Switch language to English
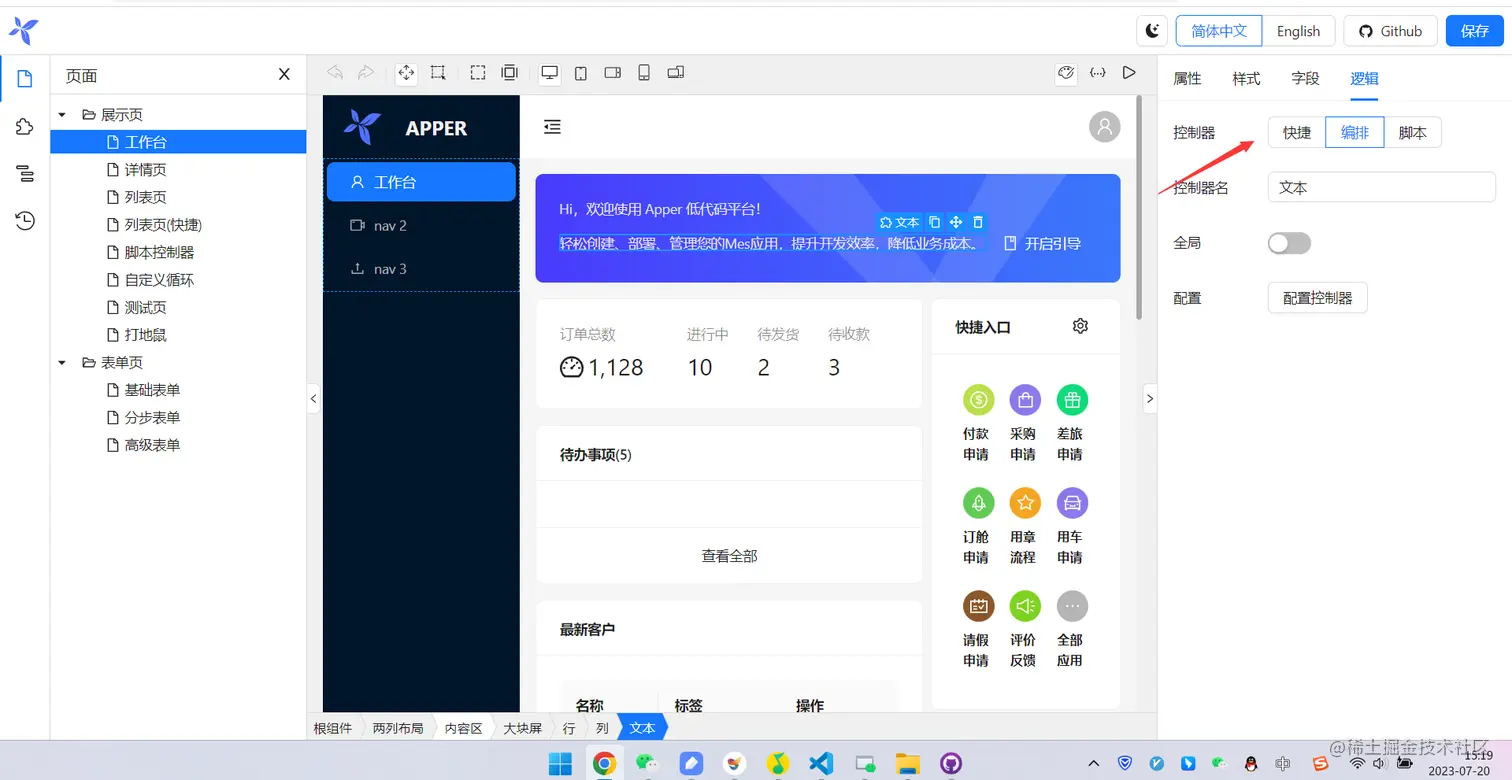The height and width of the screenshot is (780, 1512). pyautogui.click(x=1298, y=31)
